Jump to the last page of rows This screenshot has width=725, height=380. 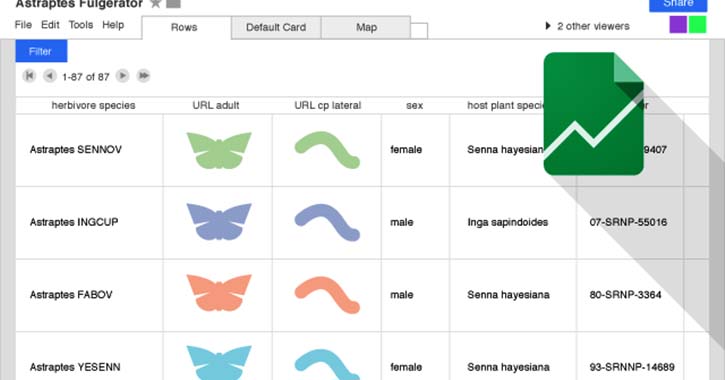(144, 75)
